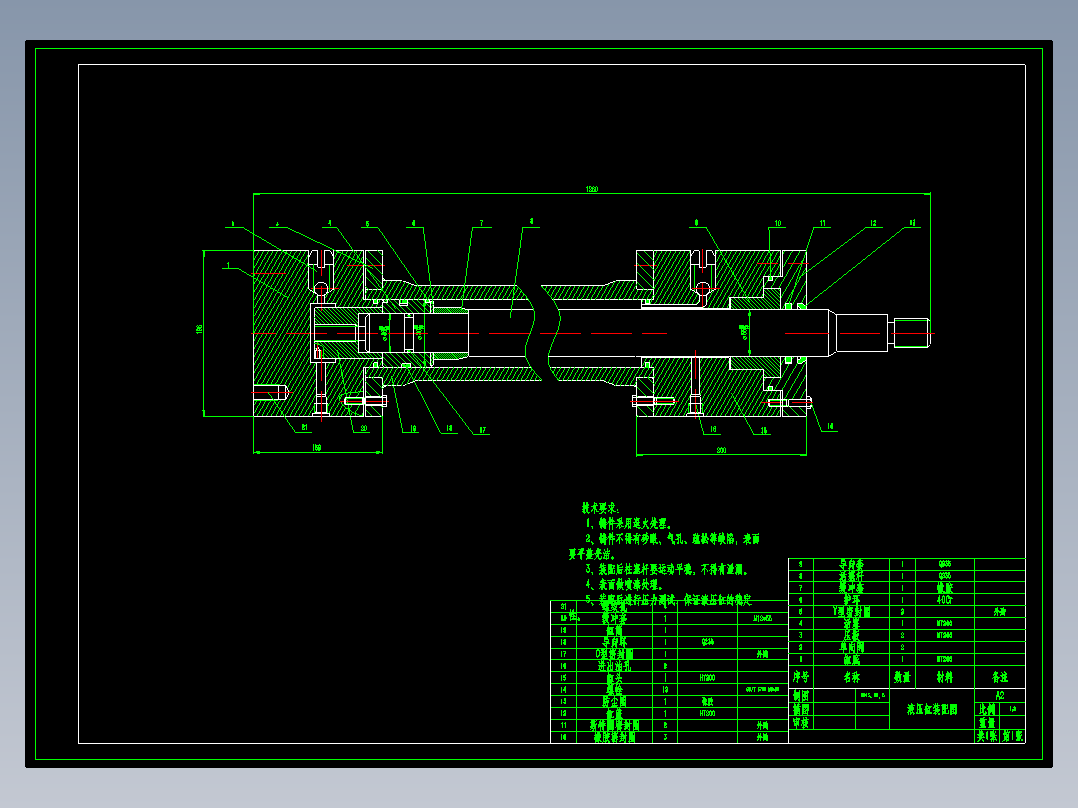Click callout label 17 below the drawing
The width and height of the screenshot is (1078, 808).
(483, 430)
